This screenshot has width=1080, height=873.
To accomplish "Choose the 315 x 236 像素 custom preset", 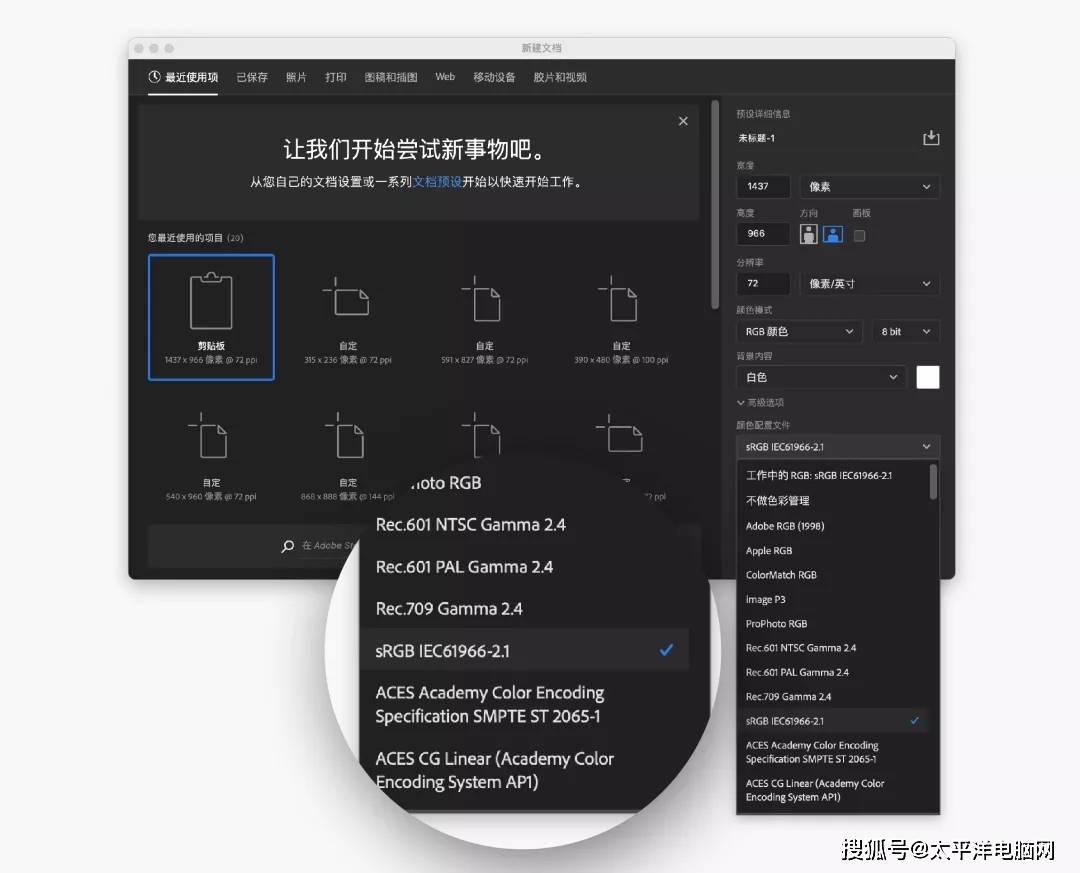I will click(348, 316).
